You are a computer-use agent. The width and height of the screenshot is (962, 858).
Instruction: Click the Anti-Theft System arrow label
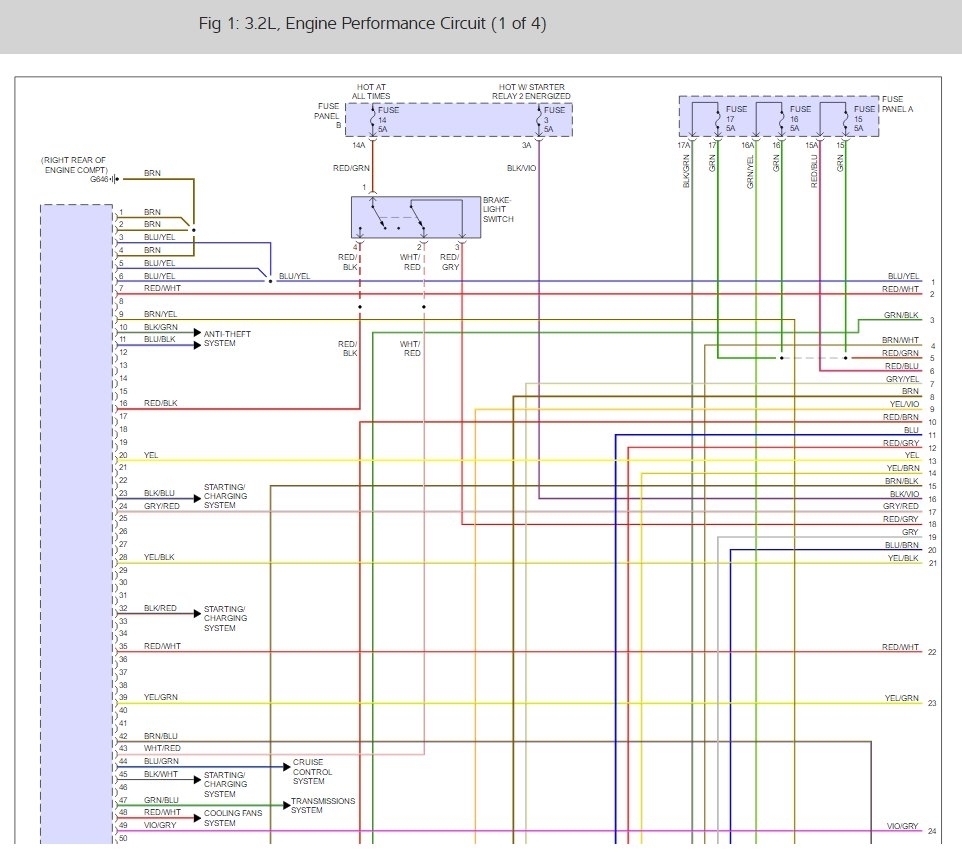pyautogui.click(x=227, y=338)
